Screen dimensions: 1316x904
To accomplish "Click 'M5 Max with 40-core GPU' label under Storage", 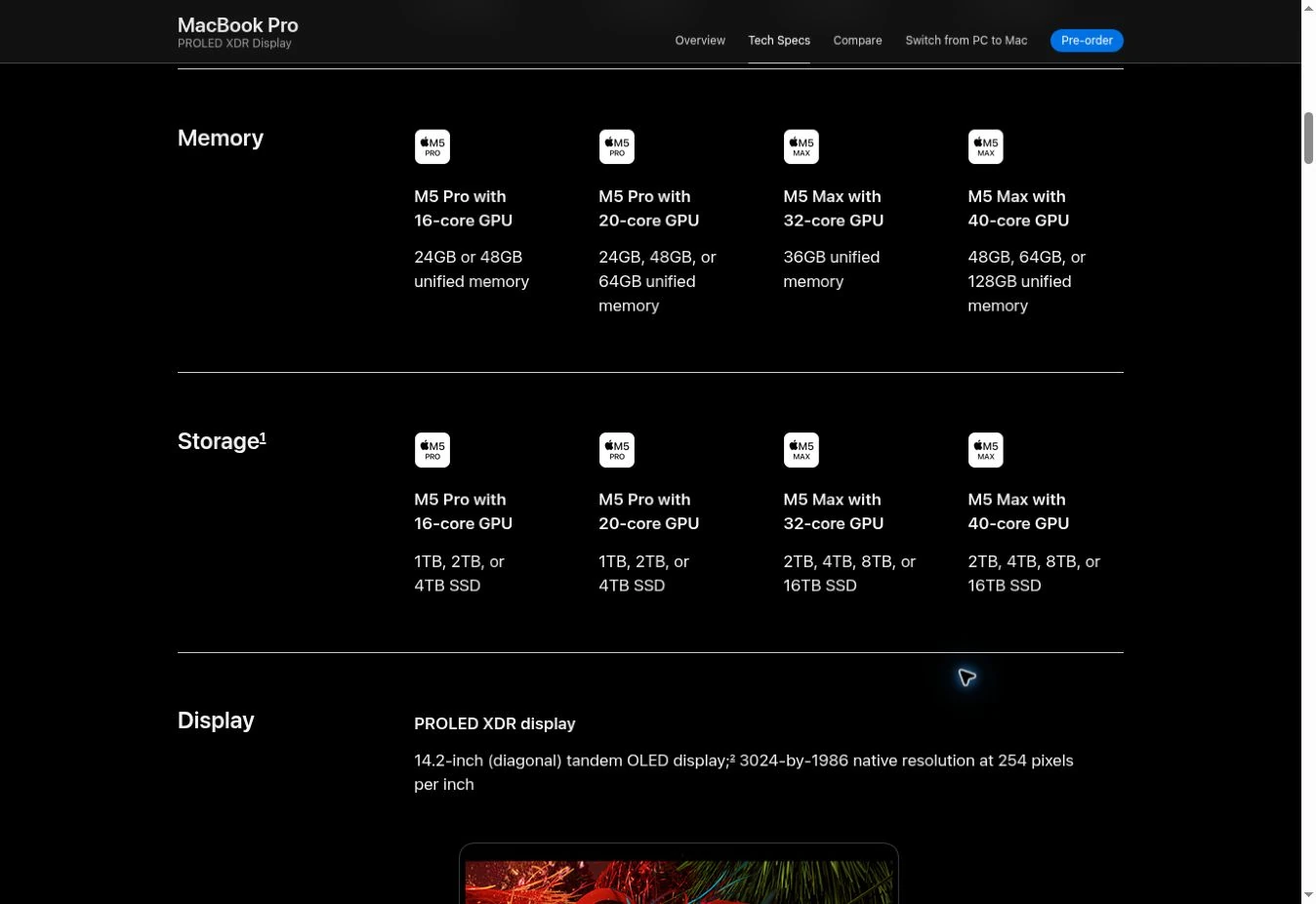I will [x=1018, y=512].
